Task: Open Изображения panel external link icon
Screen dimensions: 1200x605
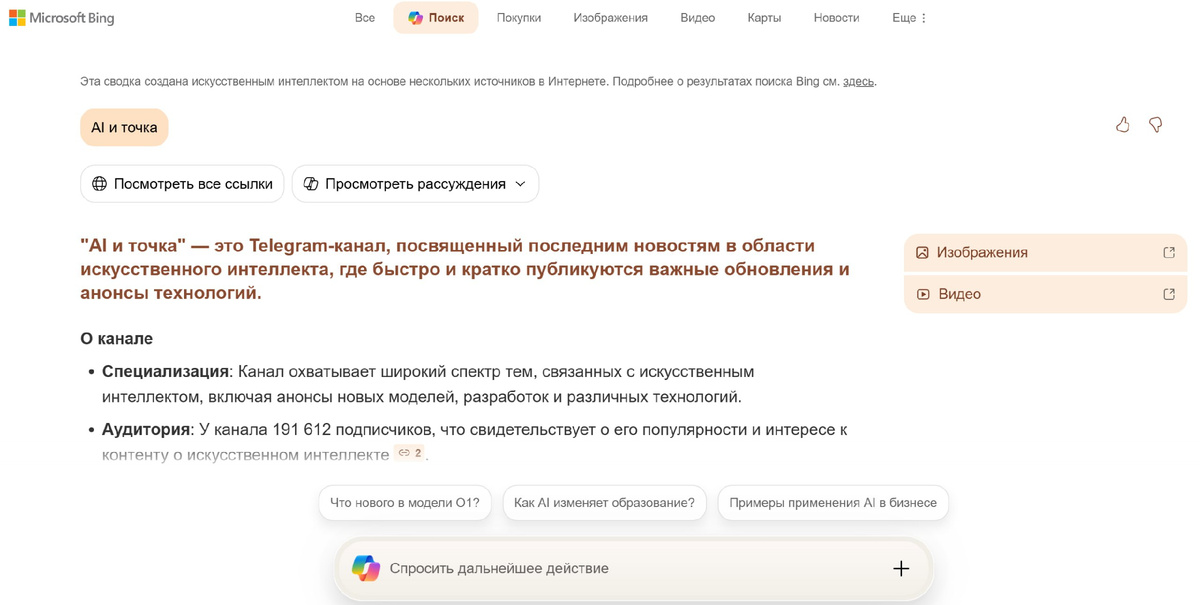Action: (1169, 253)
